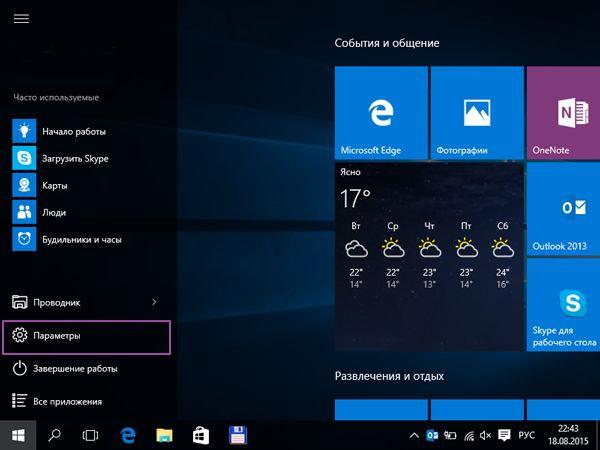
Task: Click the Загрузить Skype icon
Action: (24, 158)
